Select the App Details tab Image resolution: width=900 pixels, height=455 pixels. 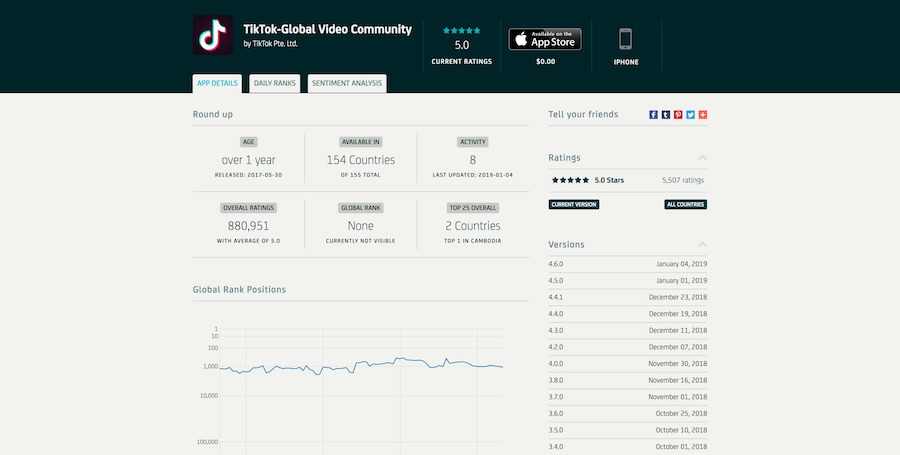[x=217, y=83]
